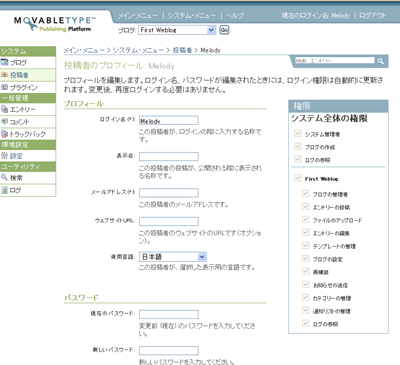Screen dimensions: 400x365
Task: Click the Movable Type logo
Action: (x=54, y=24)
